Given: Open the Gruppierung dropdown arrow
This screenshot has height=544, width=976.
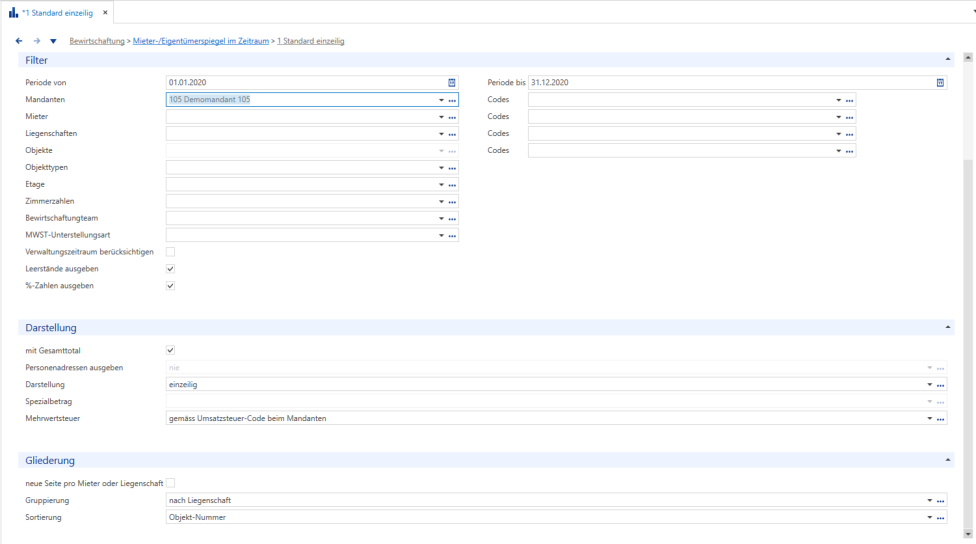Looking at the screenshot, I should (x=930, y=500).
